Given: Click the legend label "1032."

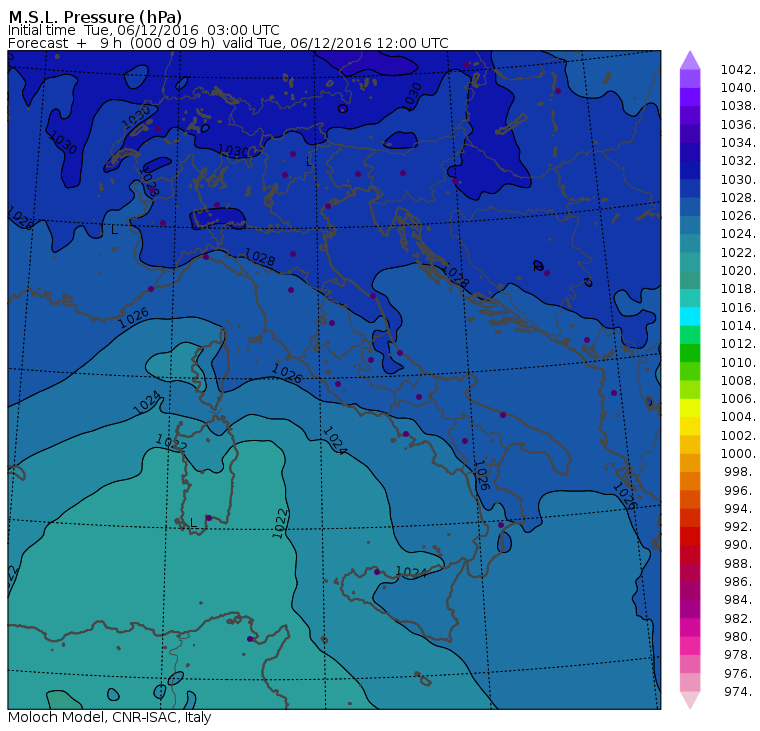Looking at the screenshot, I should (x=738, y=161).
